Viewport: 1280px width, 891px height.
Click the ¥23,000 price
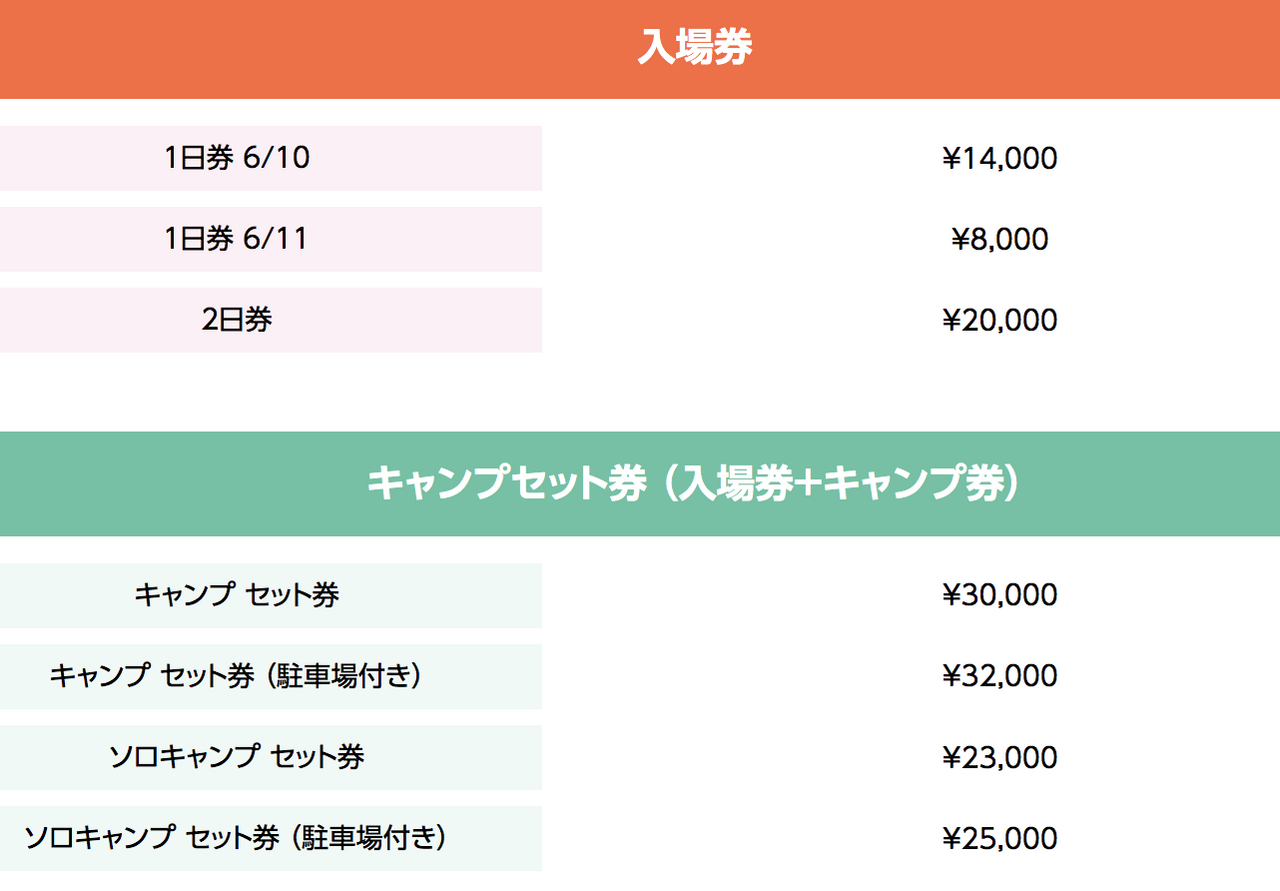1000,757
